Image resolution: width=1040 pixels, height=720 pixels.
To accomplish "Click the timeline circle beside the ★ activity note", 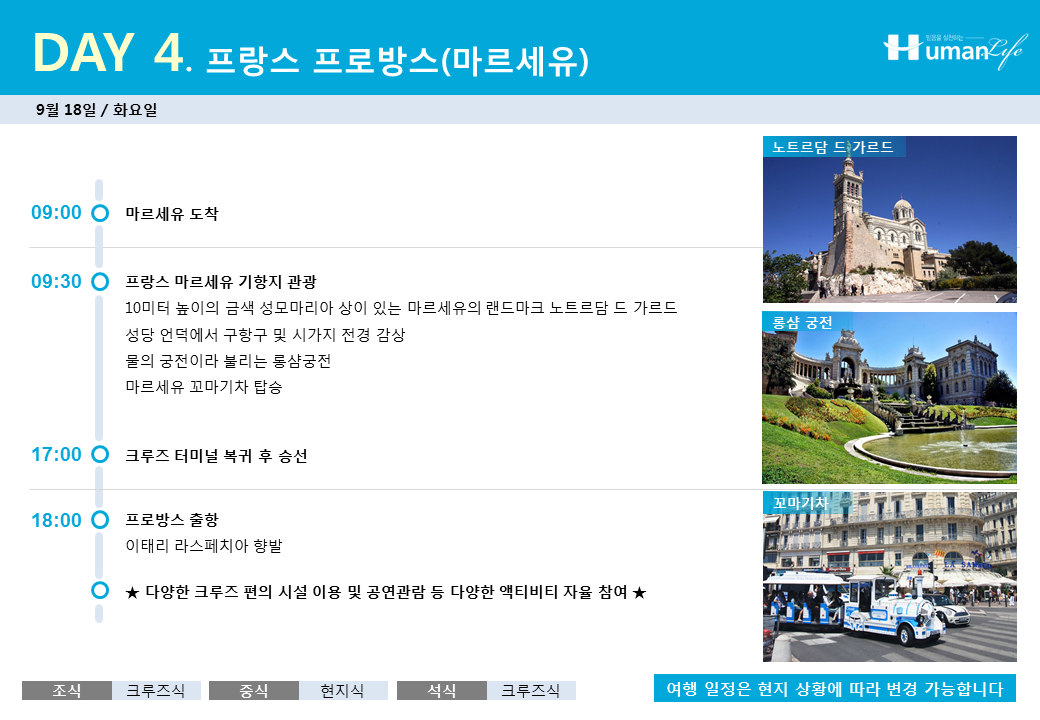I will (100, 590).
